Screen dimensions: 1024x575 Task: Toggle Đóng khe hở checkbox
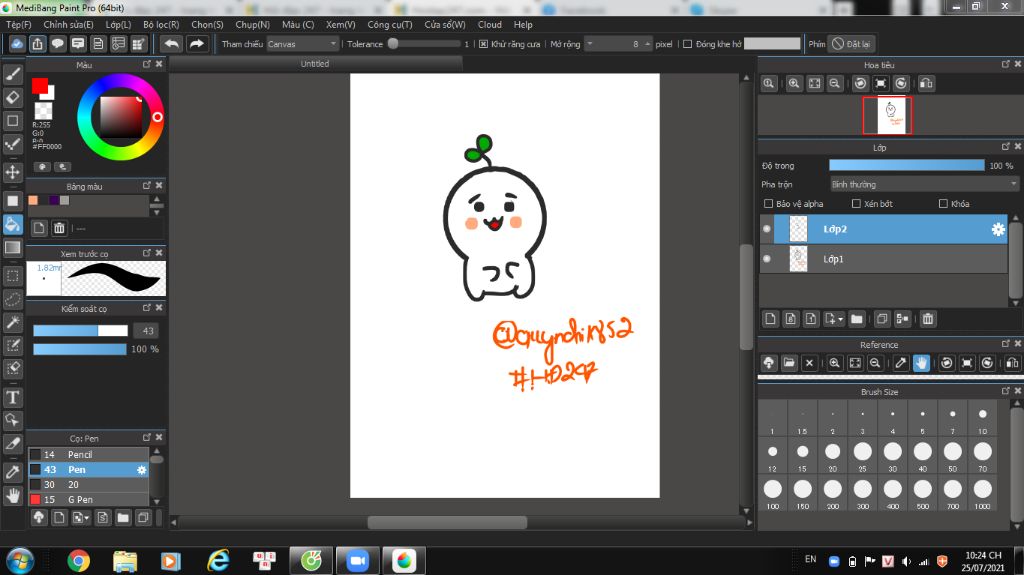coord(687,44)
